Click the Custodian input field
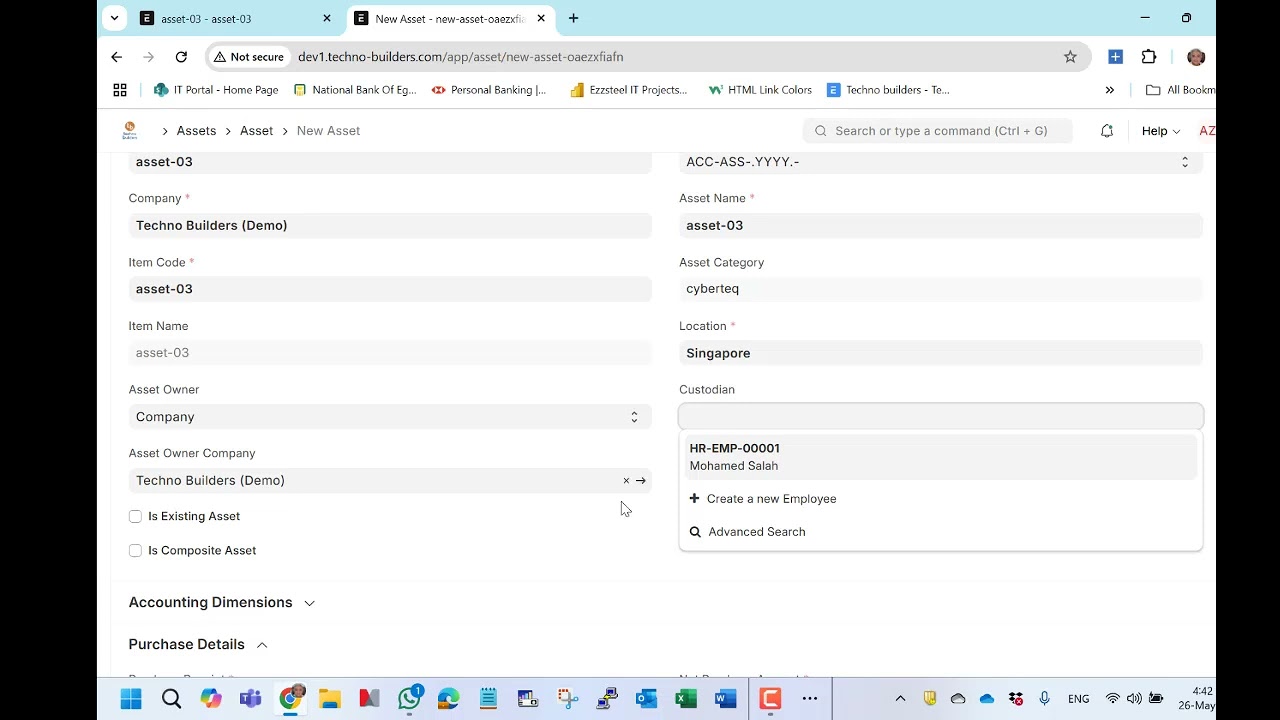Screen dimensions: 1280x720 (941, 416)
